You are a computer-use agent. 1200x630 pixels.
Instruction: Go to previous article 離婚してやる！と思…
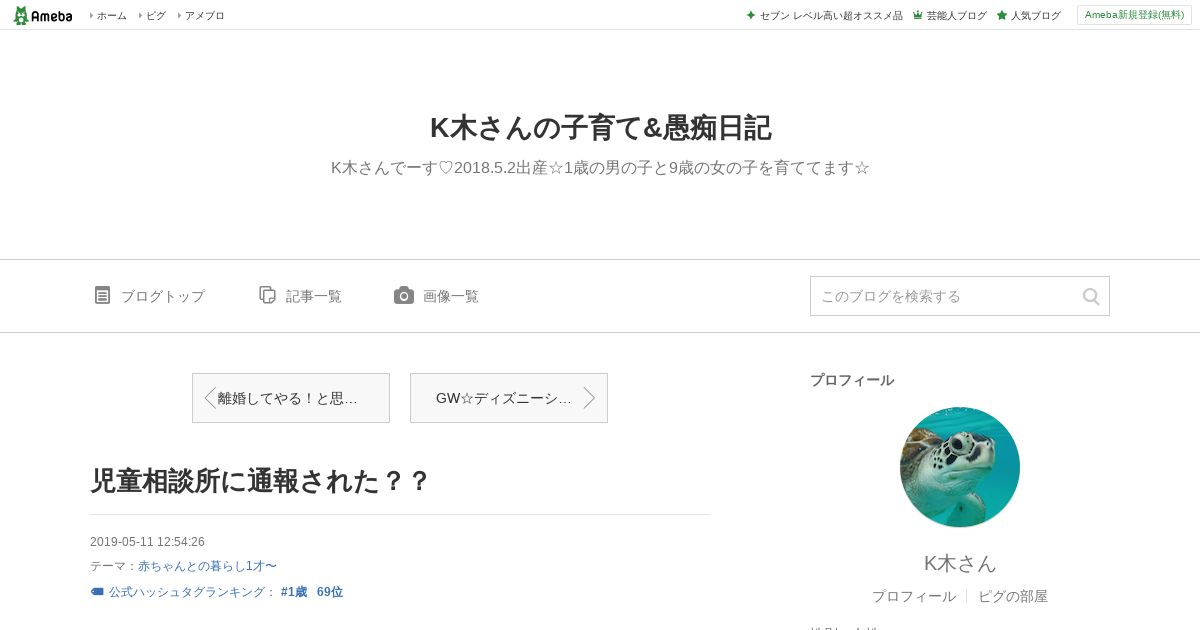click(x=291, y=398)
